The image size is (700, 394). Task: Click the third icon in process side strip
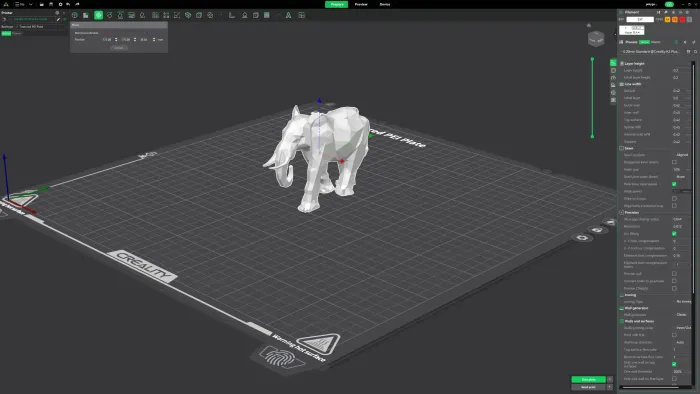click(x=613, y=78)
